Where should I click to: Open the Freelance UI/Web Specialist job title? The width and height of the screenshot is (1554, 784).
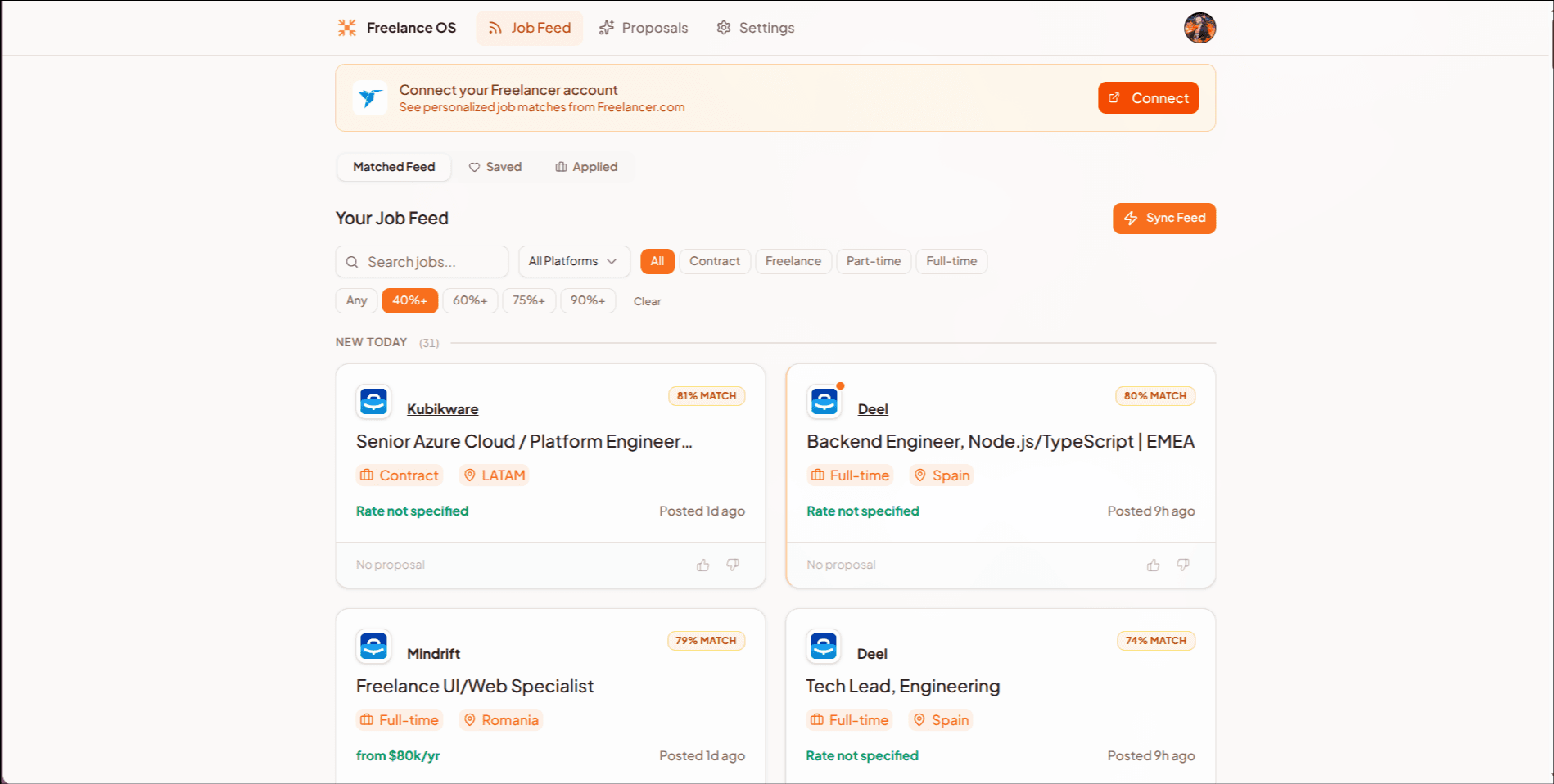pos(475,686)
